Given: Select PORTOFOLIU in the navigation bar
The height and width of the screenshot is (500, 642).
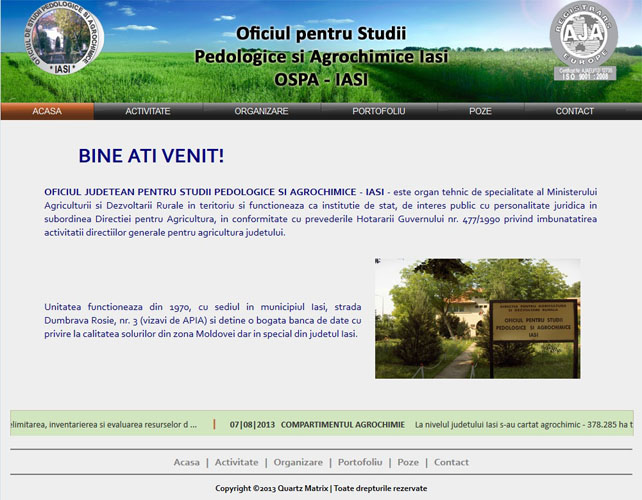Looking at the screenshot, I should click(x=379, y=111).
